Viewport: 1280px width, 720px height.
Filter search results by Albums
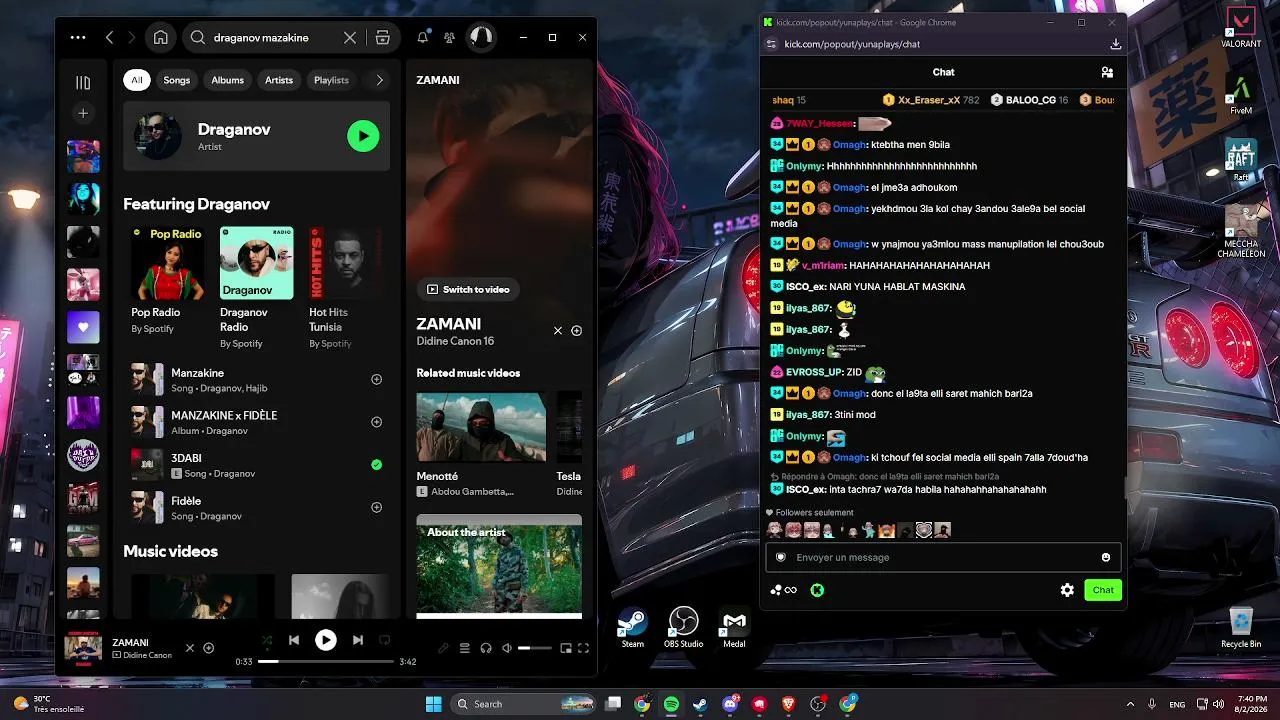click(227, 80)
